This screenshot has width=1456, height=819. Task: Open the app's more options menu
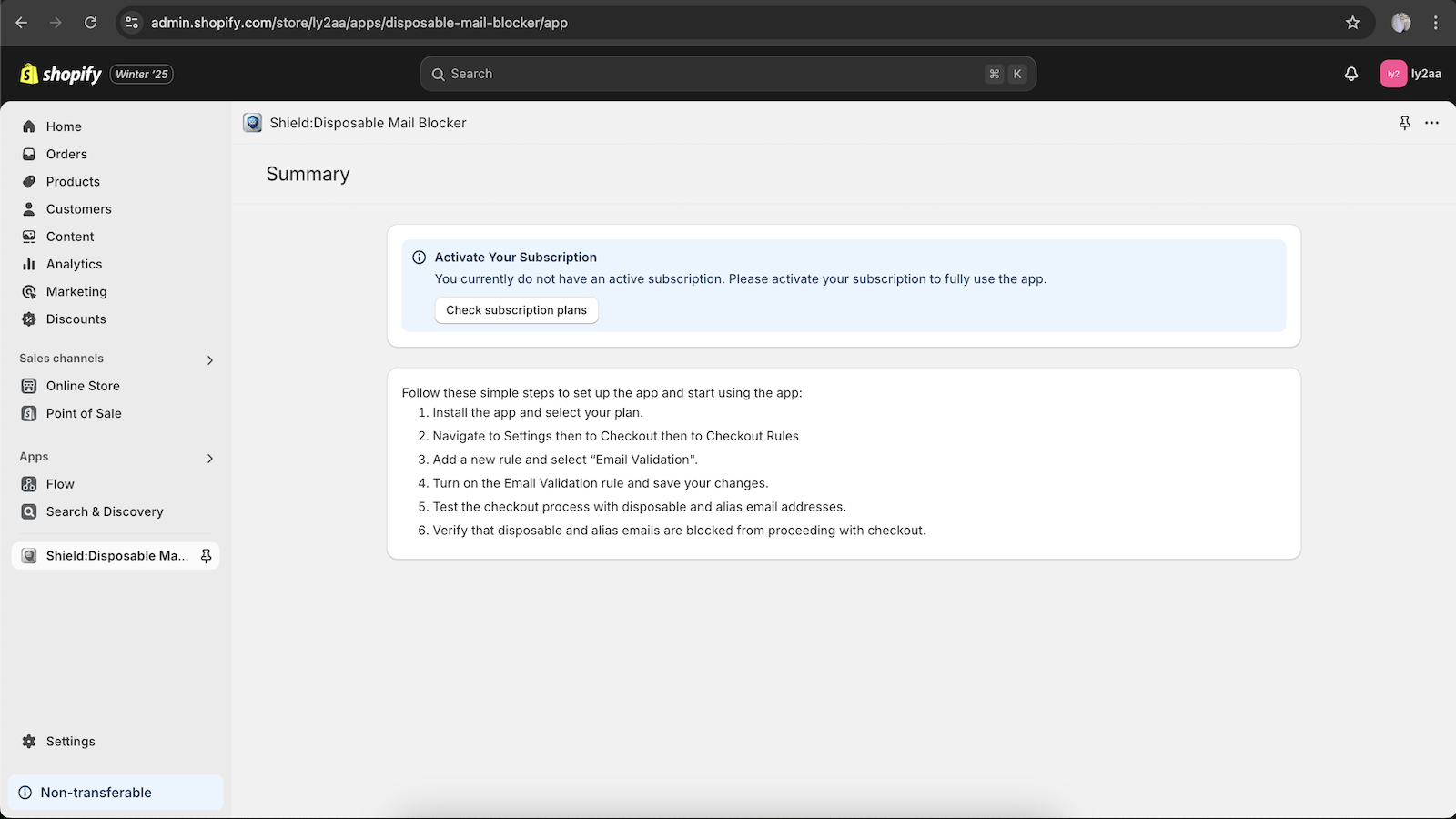1432,123
